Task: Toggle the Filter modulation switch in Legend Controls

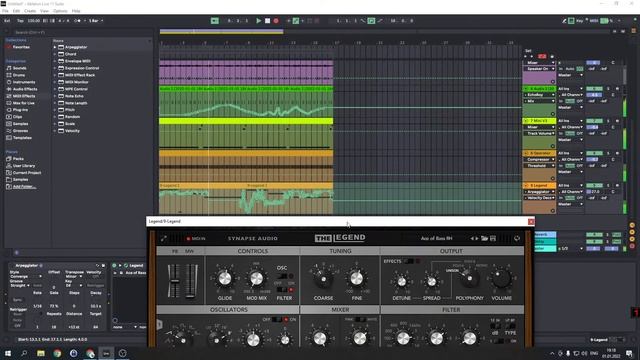Action: click(x=282, y=289)
